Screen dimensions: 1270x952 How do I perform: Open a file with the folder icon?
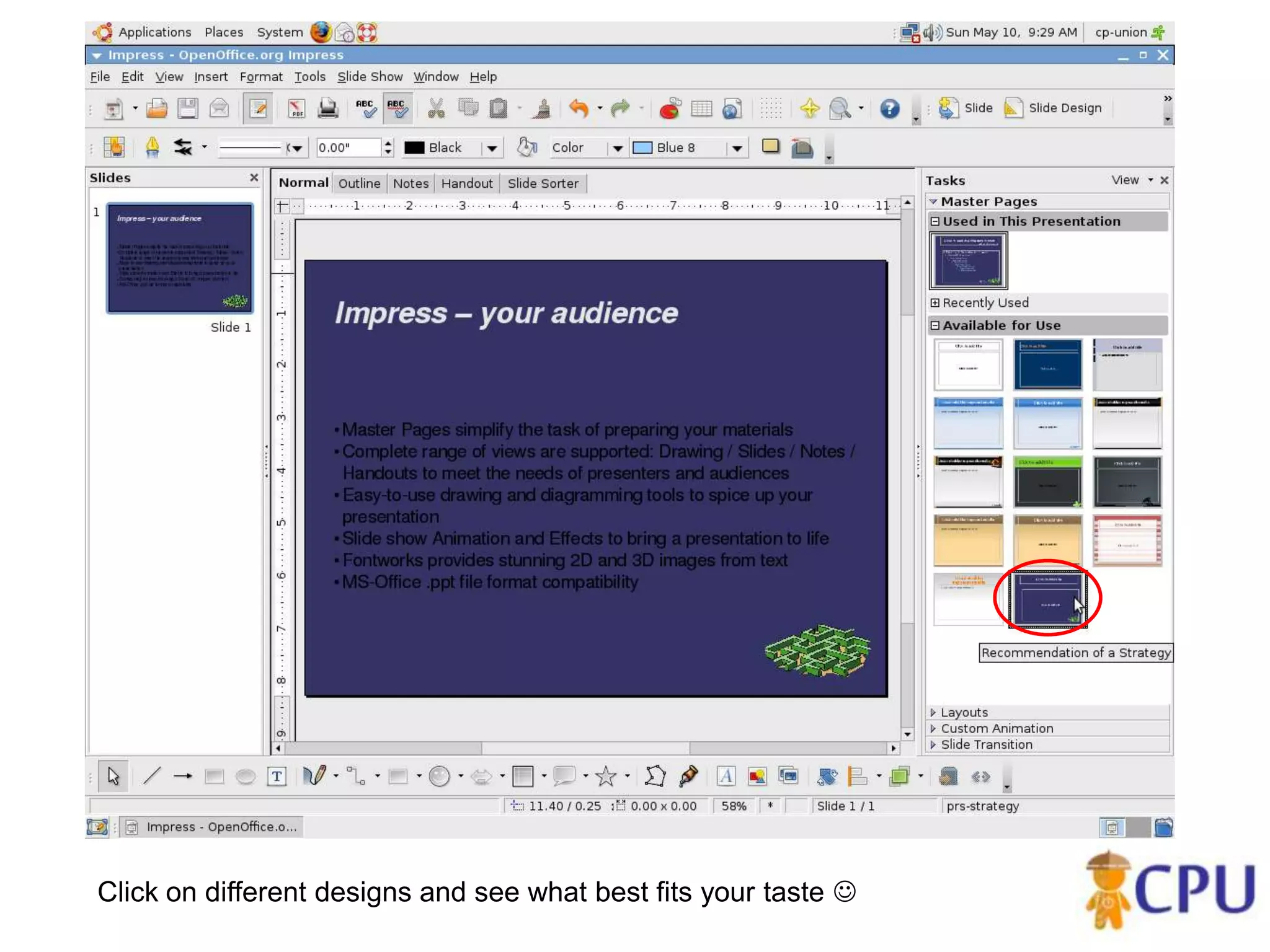pos(157,108)
